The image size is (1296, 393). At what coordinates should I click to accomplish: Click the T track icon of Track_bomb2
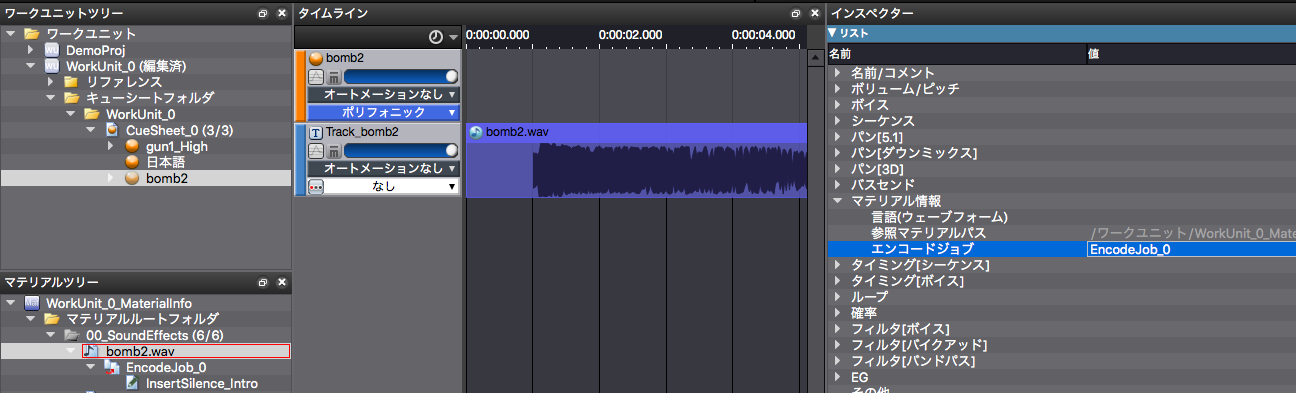(316, 132)
